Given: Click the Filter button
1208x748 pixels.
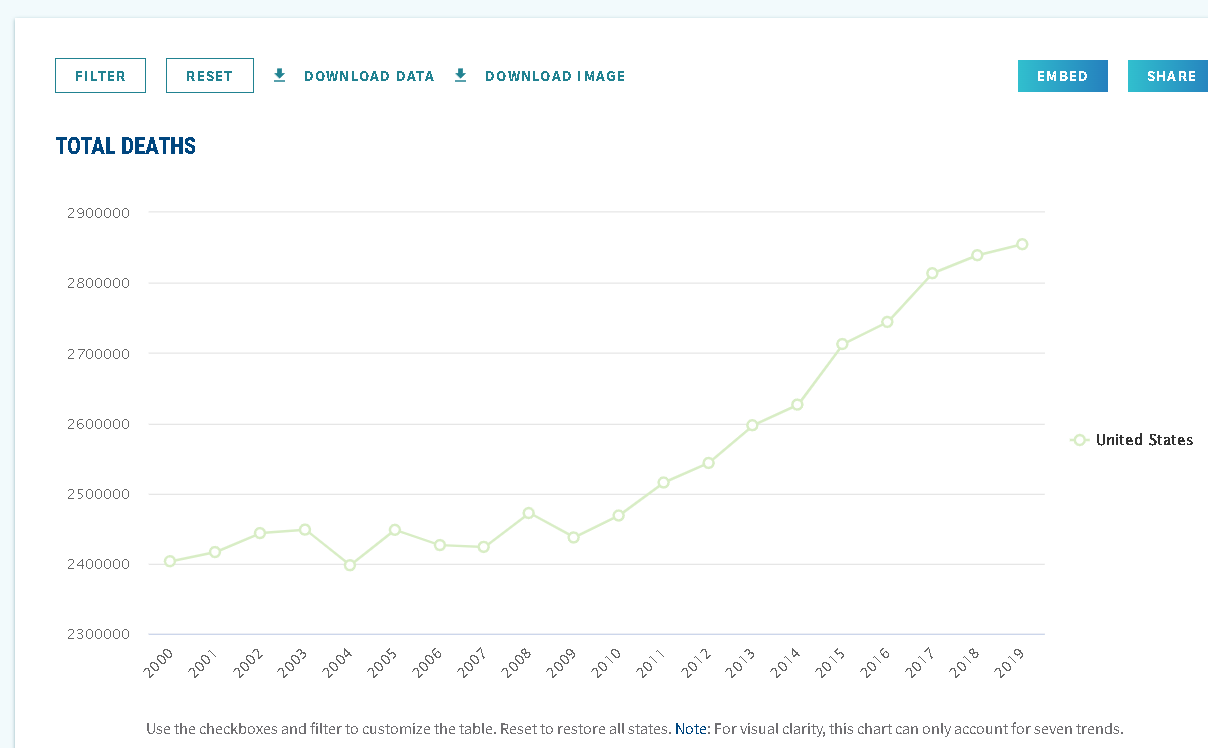Looking at the screenshot, I should pos(100,76).
